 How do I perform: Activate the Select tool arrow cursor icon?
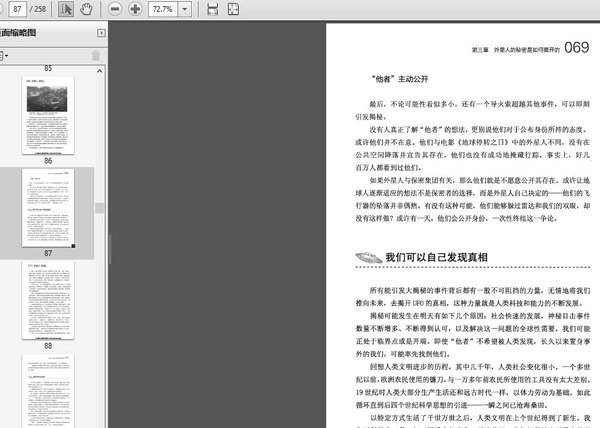coord(66,9)
